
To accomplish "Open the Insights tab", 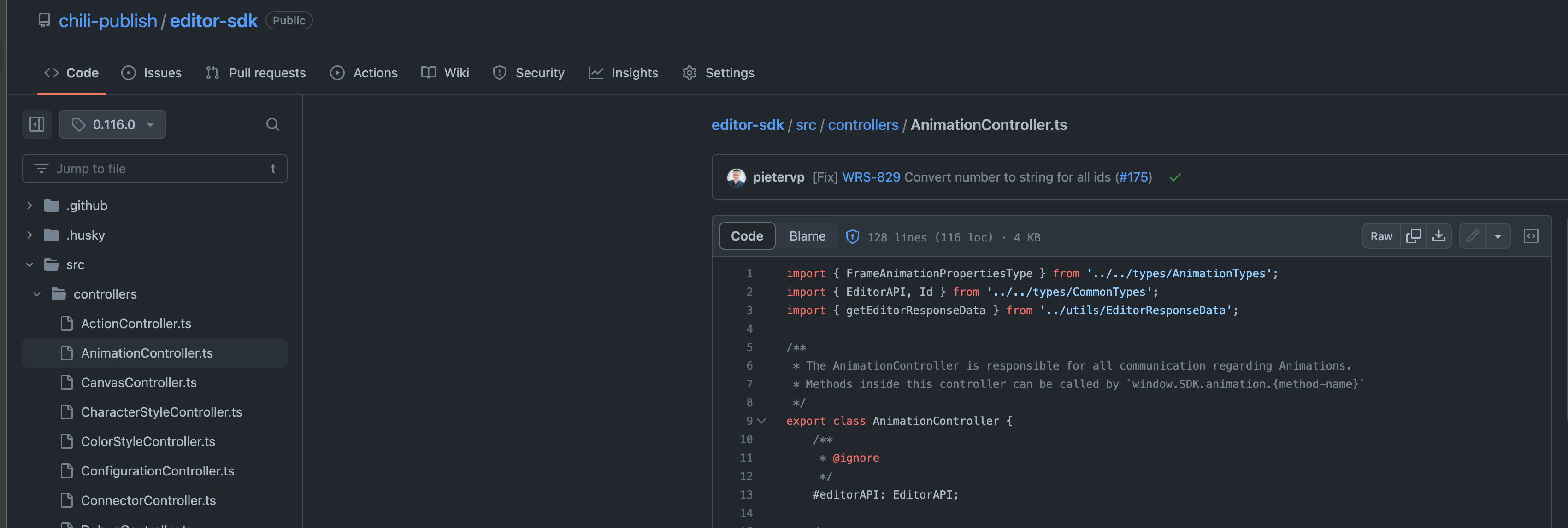I will pos(634,72).
